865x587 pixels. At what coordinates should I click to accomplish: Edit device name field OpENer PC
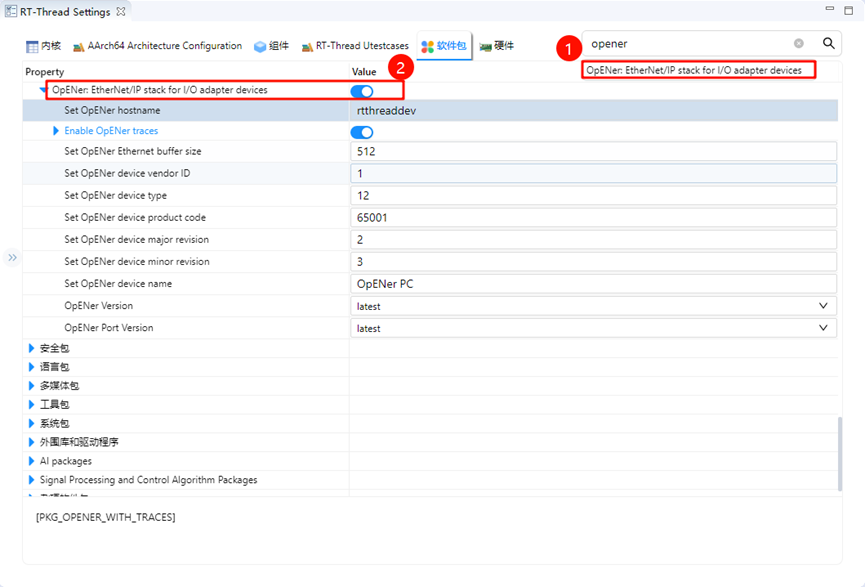pos(593,284)
